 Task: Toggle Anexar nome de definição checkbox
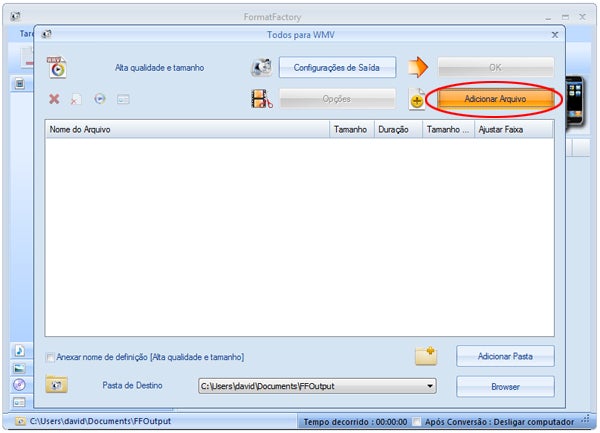[50, 357]
